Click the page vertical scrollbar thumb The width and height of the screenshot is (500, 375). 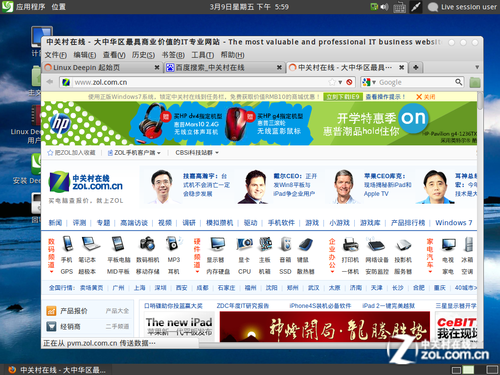[x=480, y=101]
